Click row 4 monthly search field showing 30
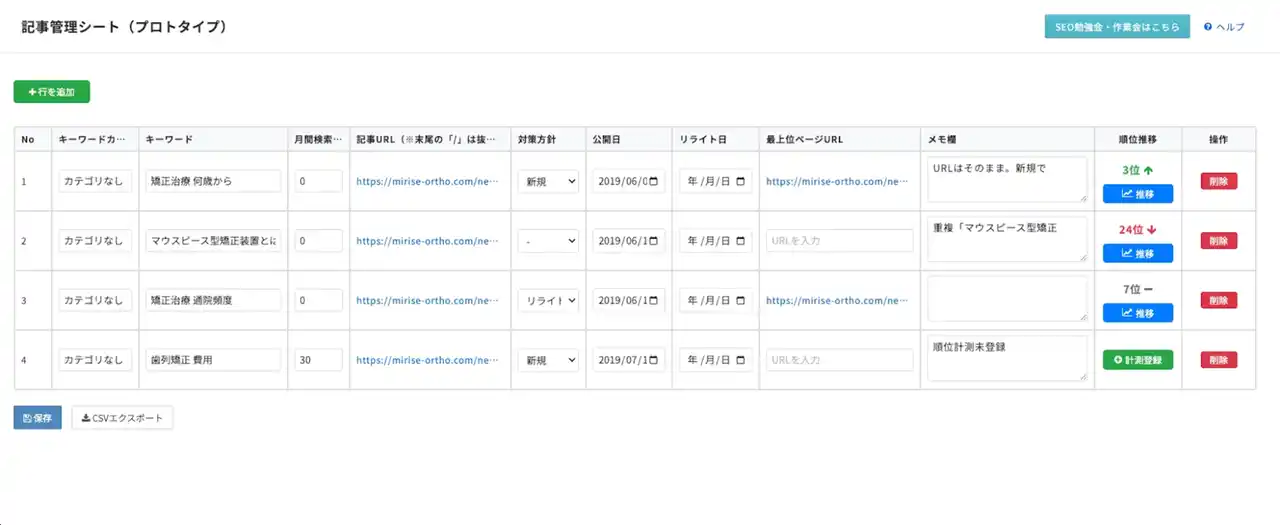The width and height of the screenshot is (1280, 525). (x=319, y=360)
